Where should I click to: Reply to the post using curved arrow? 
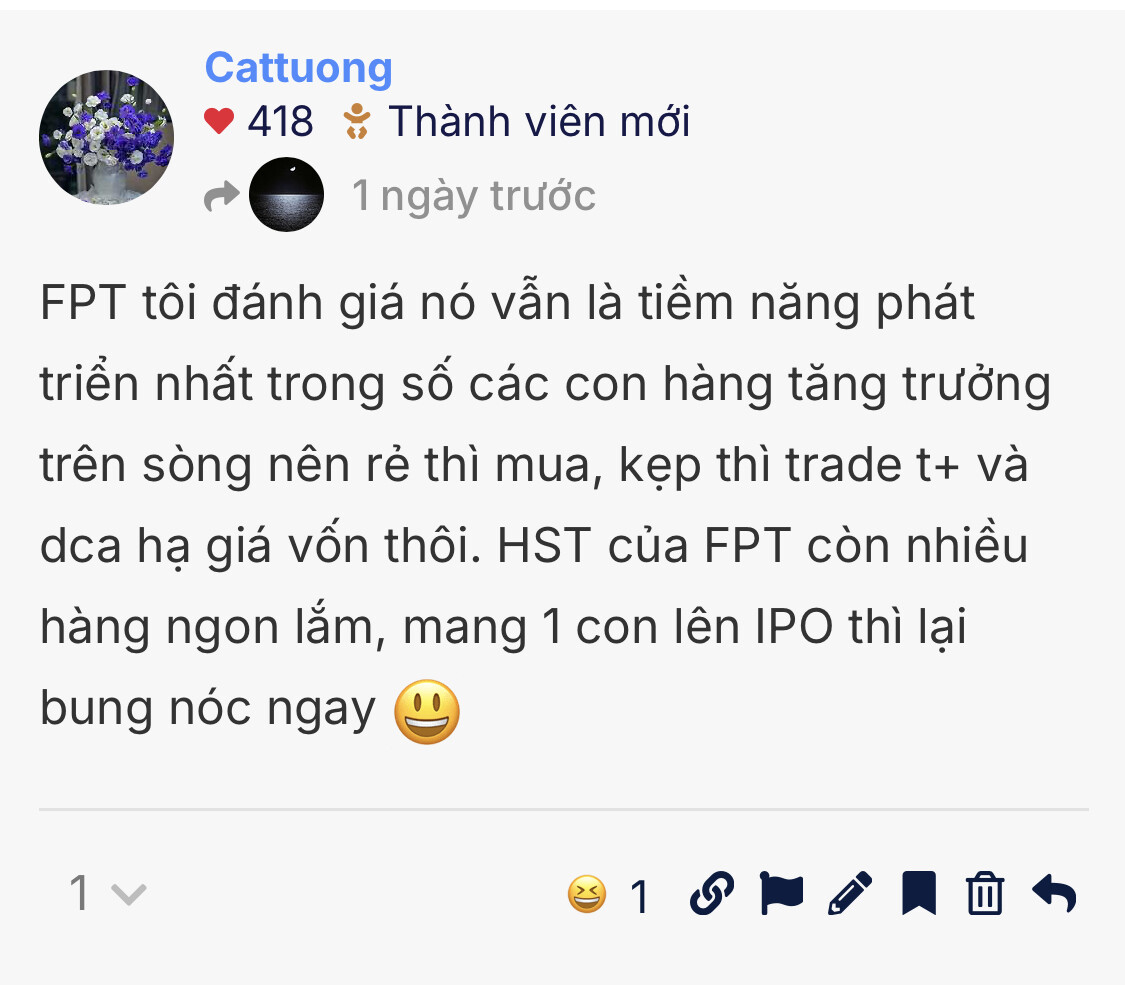click(x=1054, y=894)
